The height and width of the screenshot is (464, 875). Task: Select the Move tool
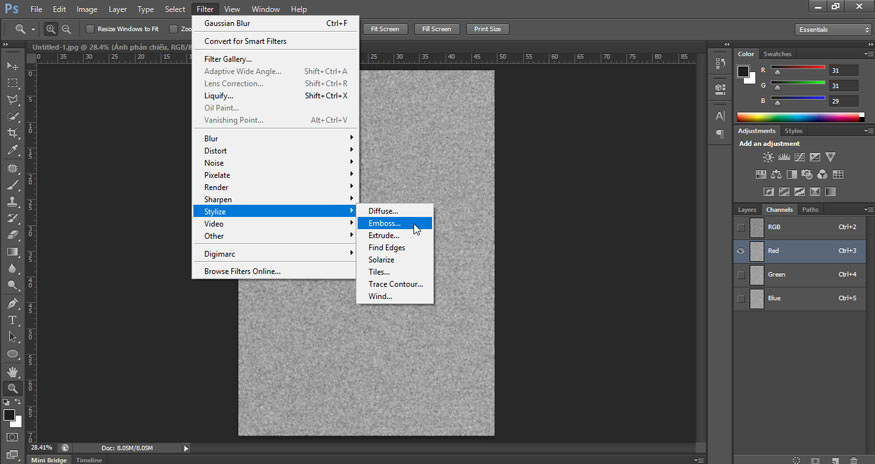coord(12,66)
